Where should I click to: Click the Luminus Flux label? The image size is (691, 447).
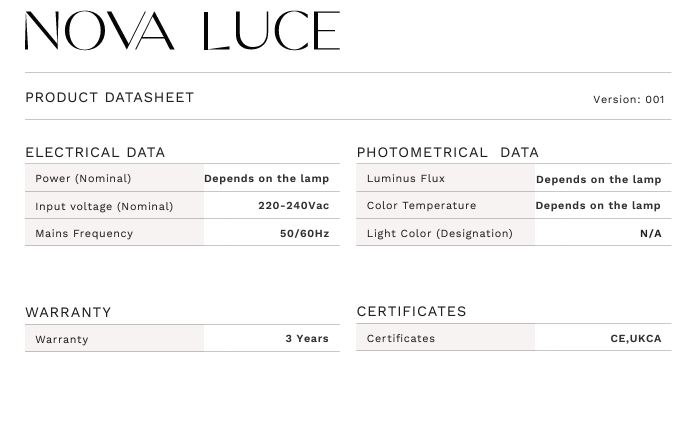point(406,178)
